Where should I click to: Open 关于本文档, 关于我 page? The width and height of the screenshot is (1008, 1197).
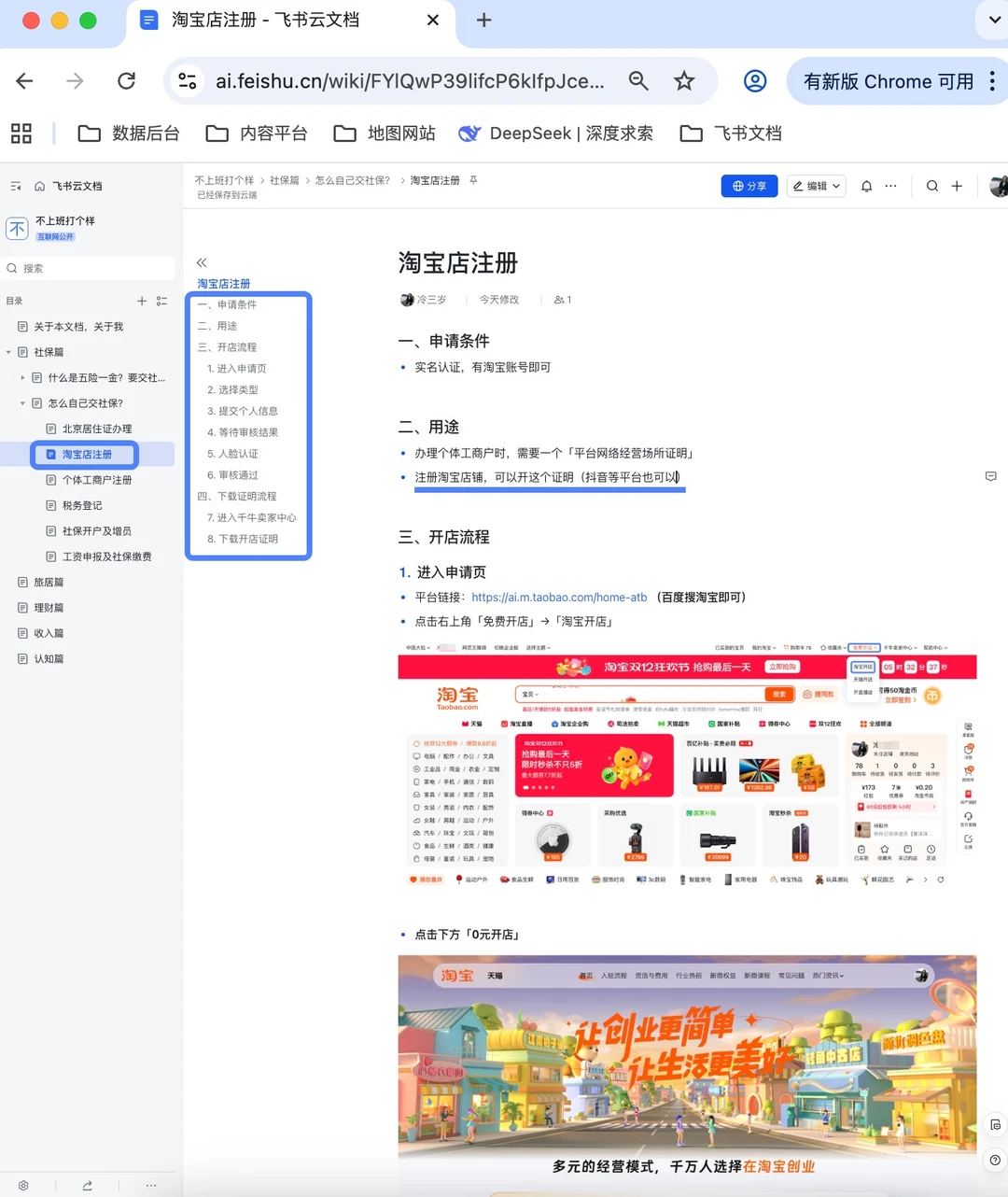(x=78, y=327)
